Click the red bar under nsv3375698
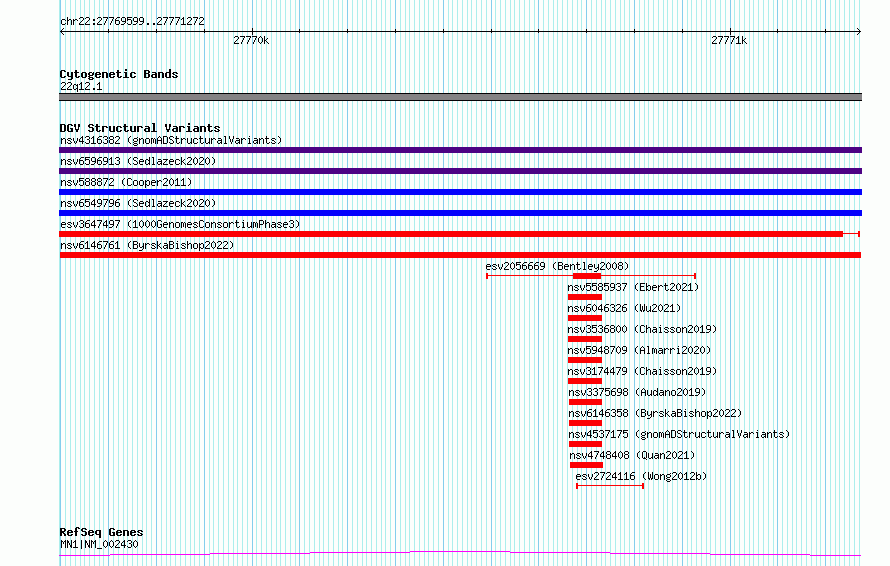Viewport: 890px width, 566px height. [585, 402]
